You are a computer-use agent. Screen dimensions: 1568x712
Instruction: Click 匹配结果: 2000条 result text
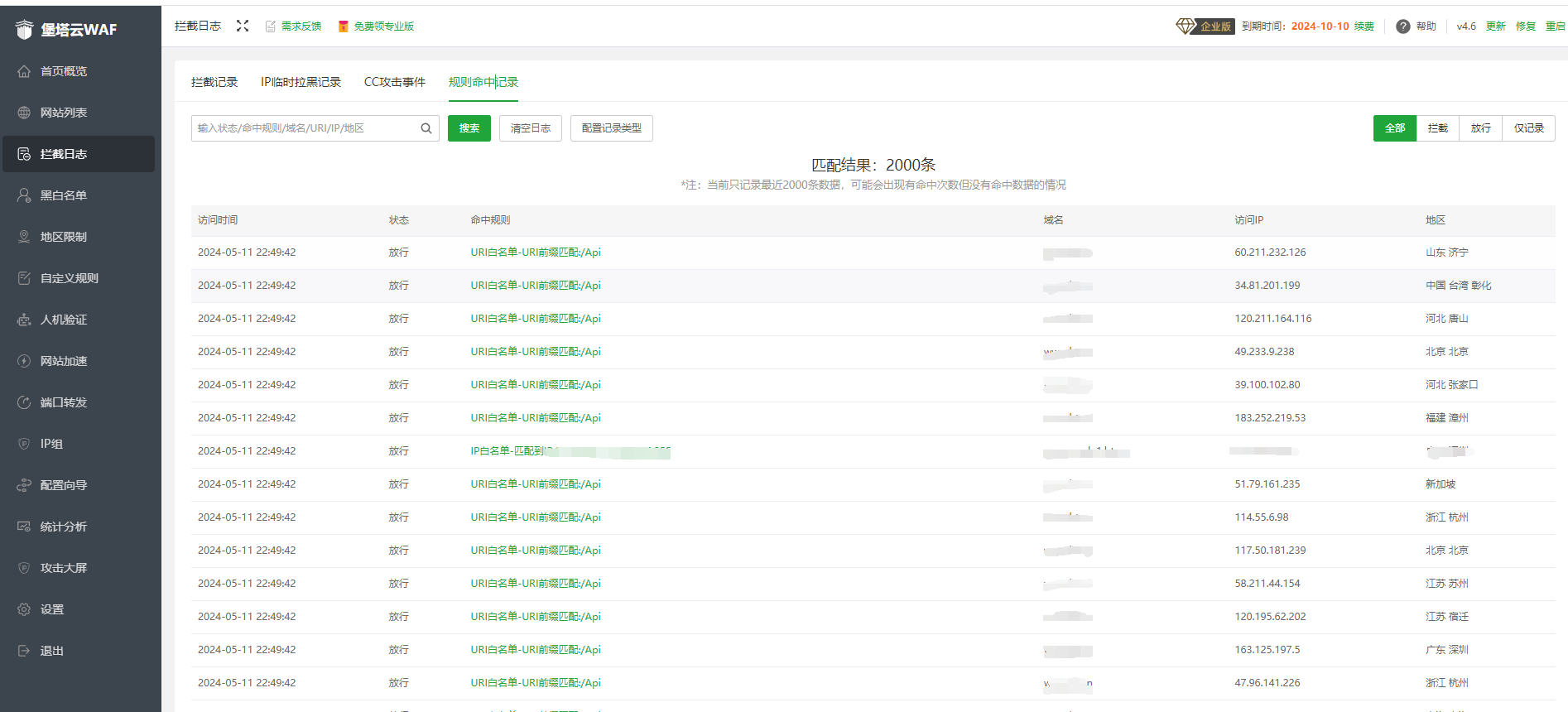tap(873, 165)
